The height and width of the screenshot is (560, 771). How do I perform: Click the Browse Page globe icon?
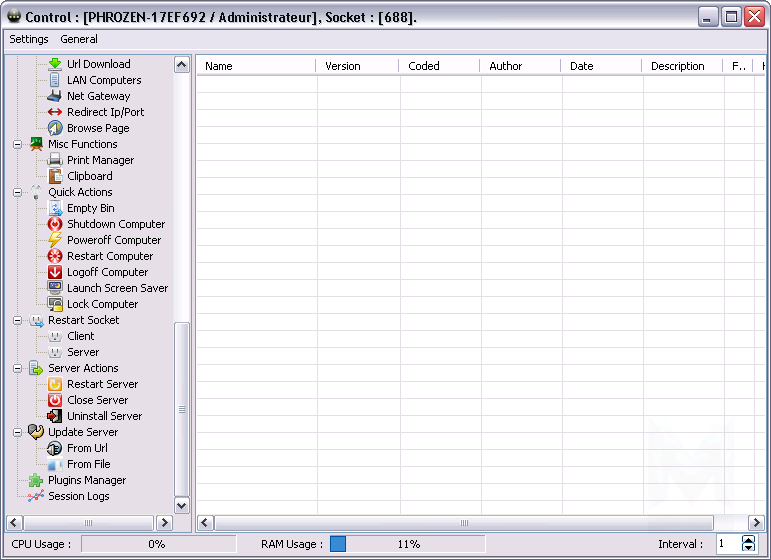(55, 128)
